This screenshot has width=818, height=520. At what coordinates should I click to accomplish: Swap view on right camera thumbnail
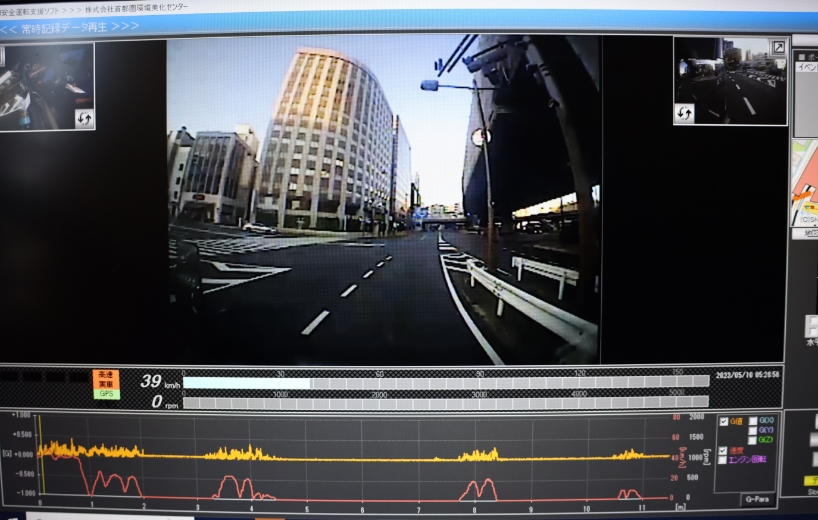684,113
